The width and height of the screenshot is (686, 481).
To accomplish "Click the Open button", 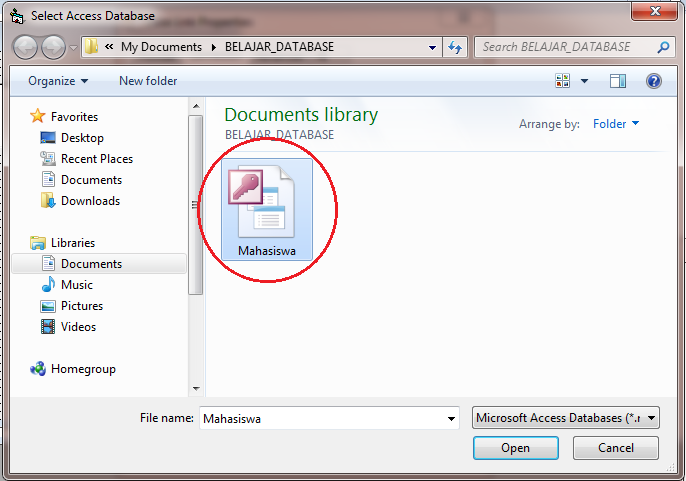I will (x=515, y=448).
